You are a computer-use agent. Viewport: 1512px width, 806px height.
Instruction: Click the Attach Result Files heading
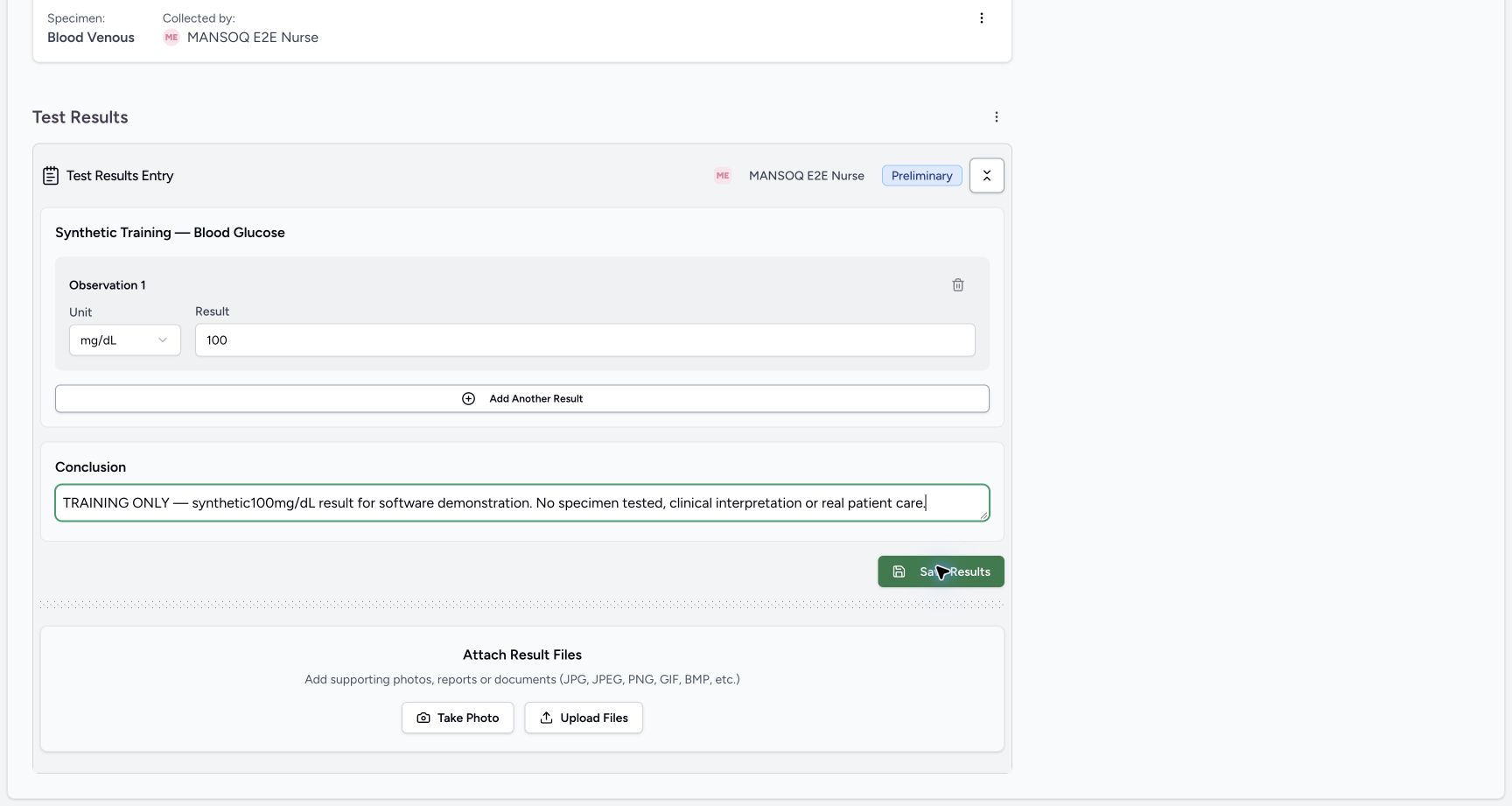522,655
